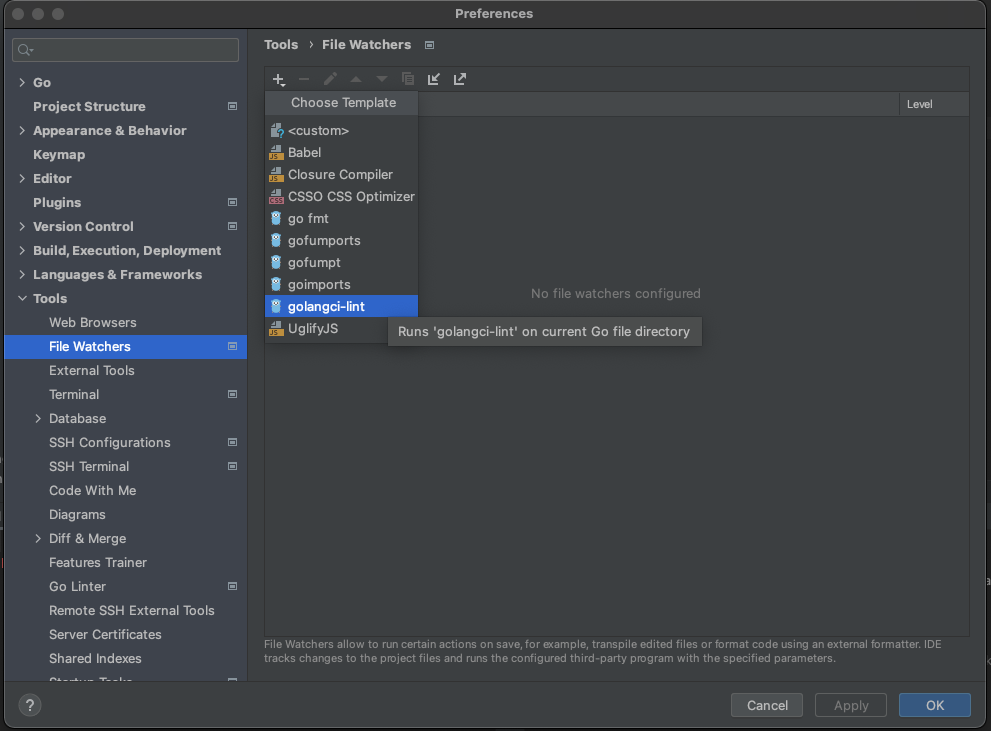Image resolution: width=991 pixels, height=731 pixels.
Task: Click the project-level marker beside File Watchers breadcrumb
Action: click(x=430, y=45)
